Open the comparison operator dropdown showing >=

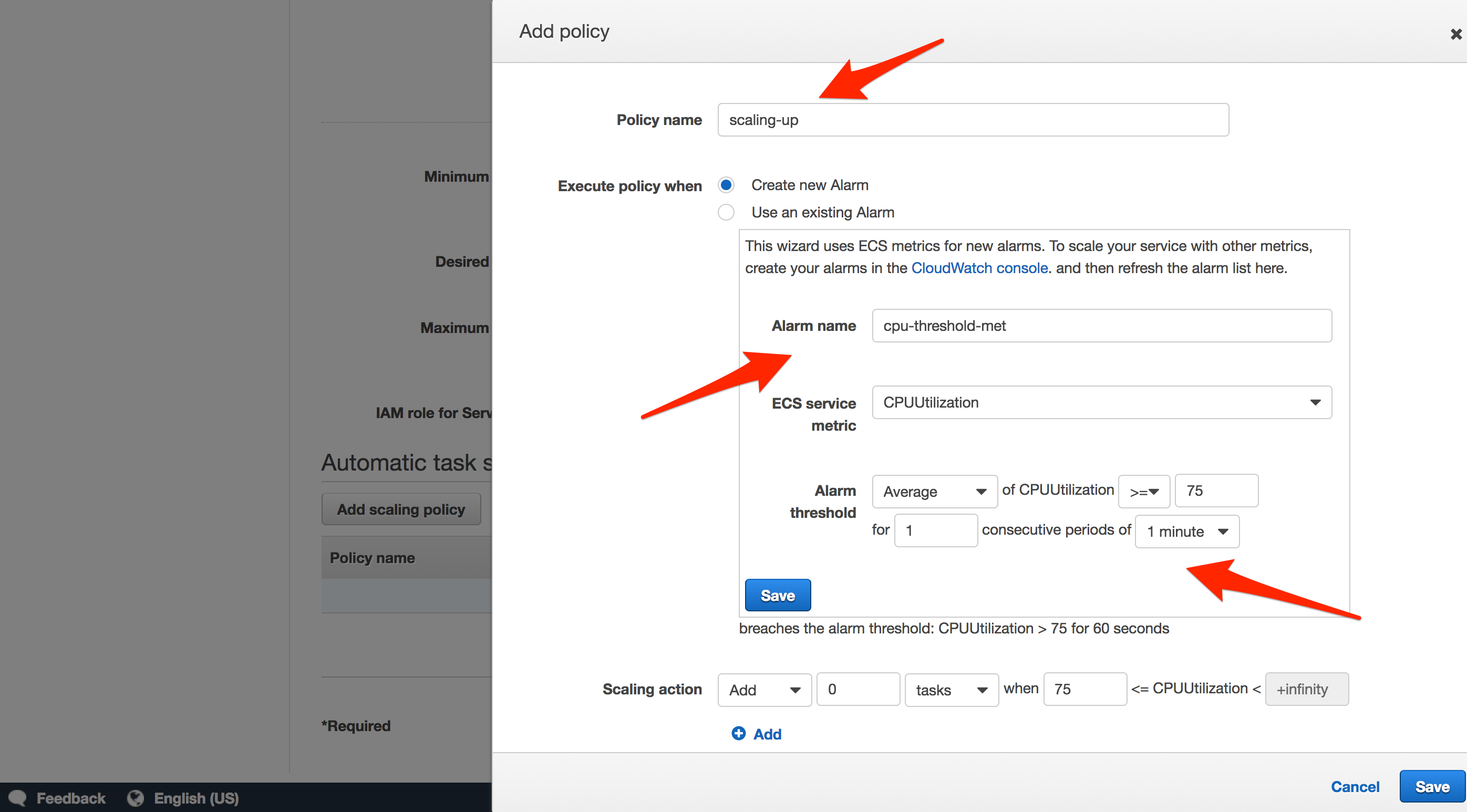[x=1143, y=491]
